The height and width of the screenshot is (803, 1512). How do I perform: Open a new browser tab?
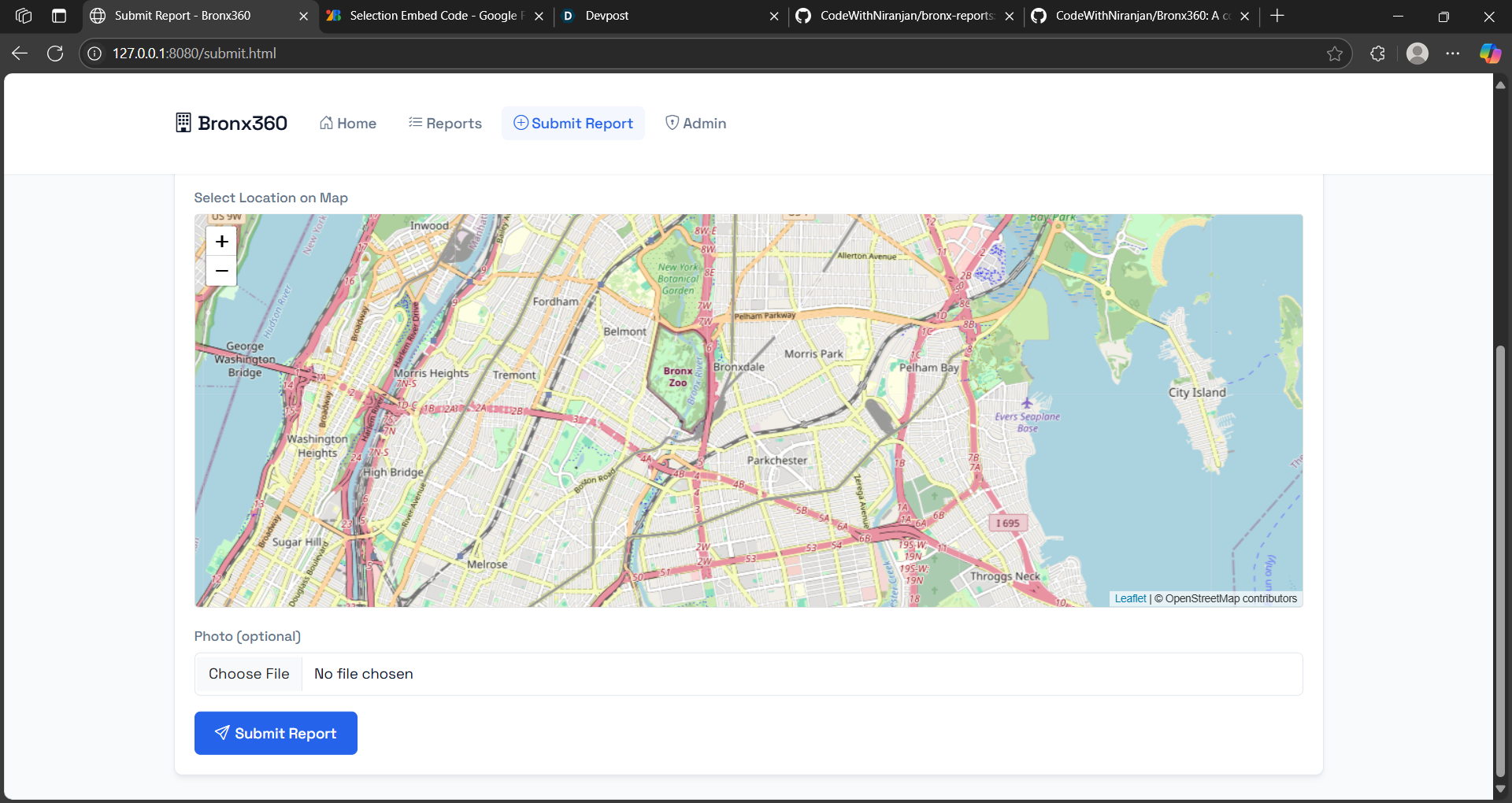pos(1277,16)
